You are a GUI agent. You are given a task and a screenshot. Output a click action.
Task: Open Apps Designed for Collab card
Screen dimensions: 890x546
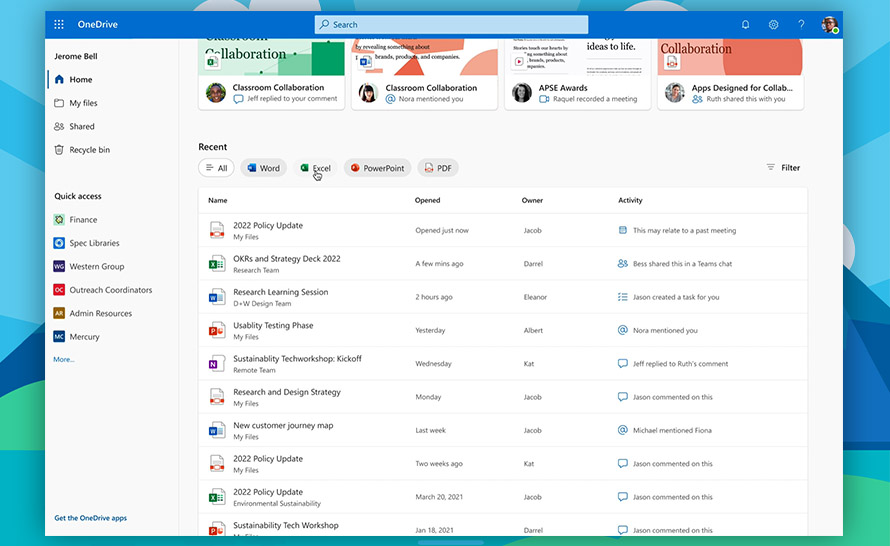(x=731, y=74)
